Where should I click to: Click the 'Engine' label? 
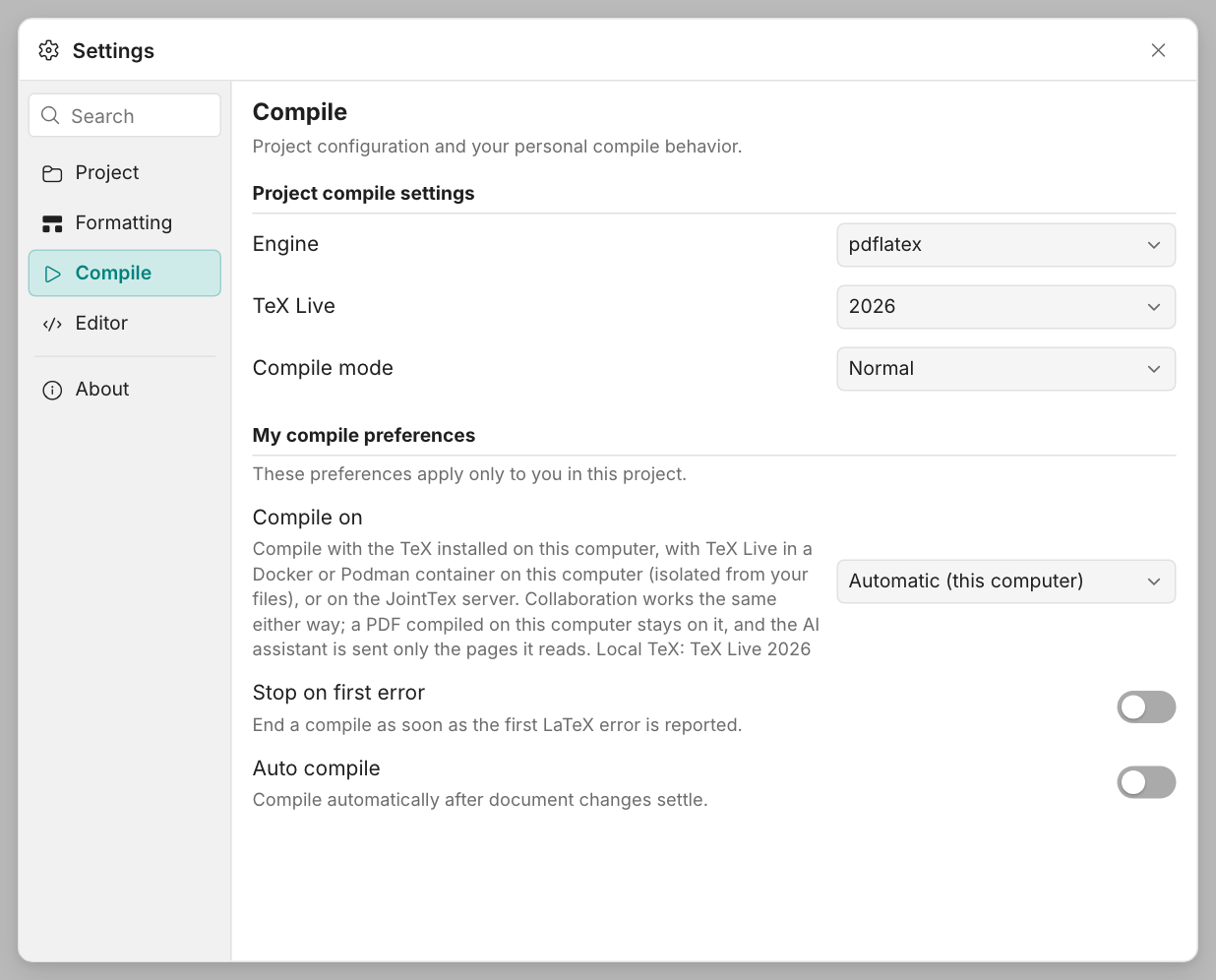pos(285,244)
